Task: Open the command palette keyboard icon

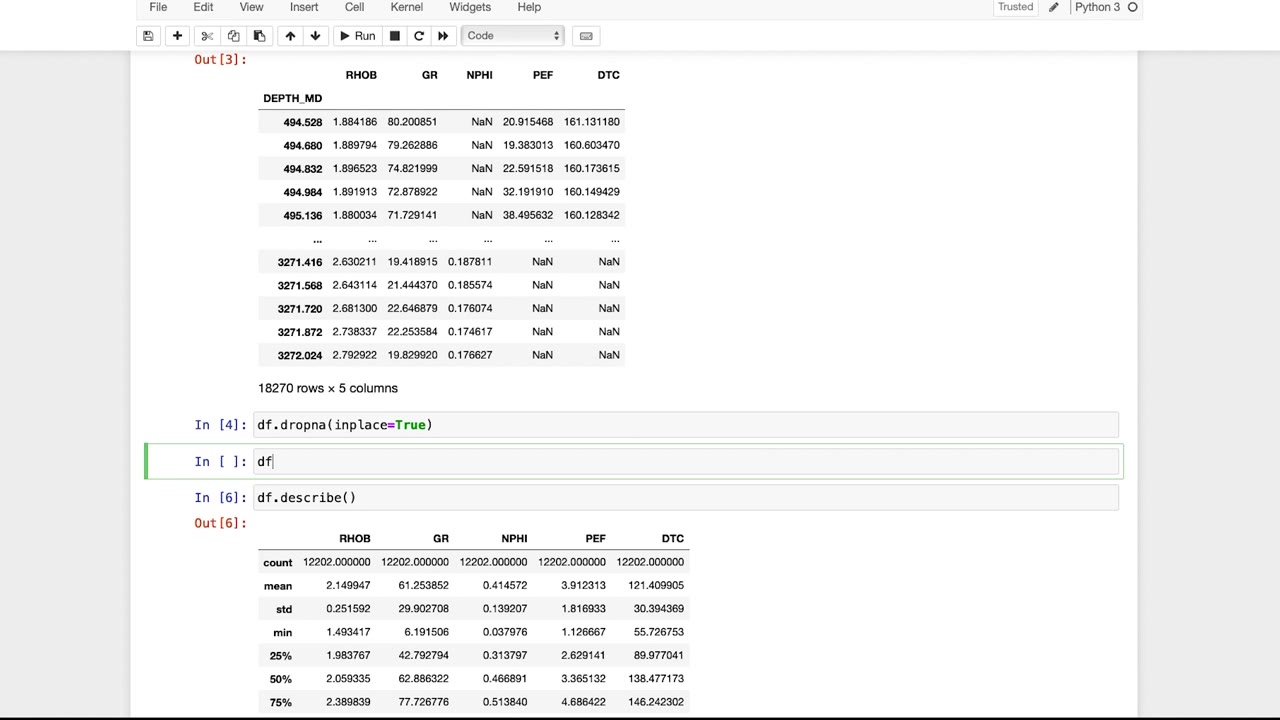Action: 586,36
